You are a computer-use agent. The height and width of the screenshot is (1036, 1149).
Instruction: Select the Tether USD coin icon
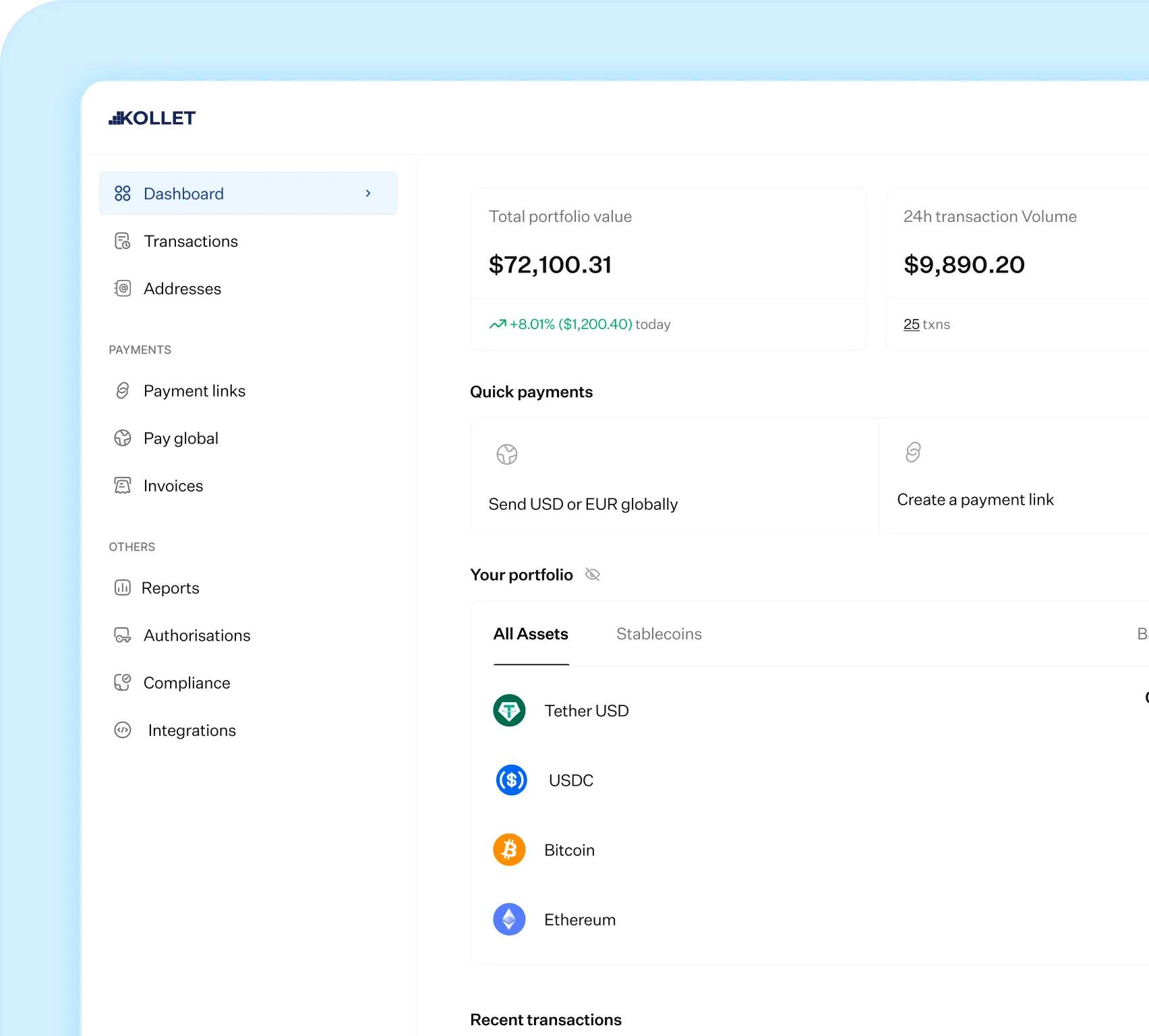coord(509,710)
